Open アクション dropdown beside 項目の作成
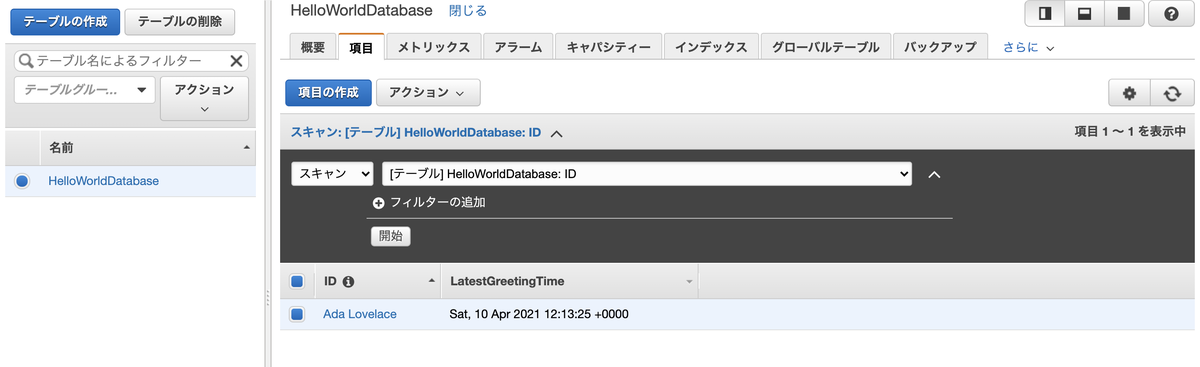The width and height of the screenshot is (1200, 367). point(428,93)
